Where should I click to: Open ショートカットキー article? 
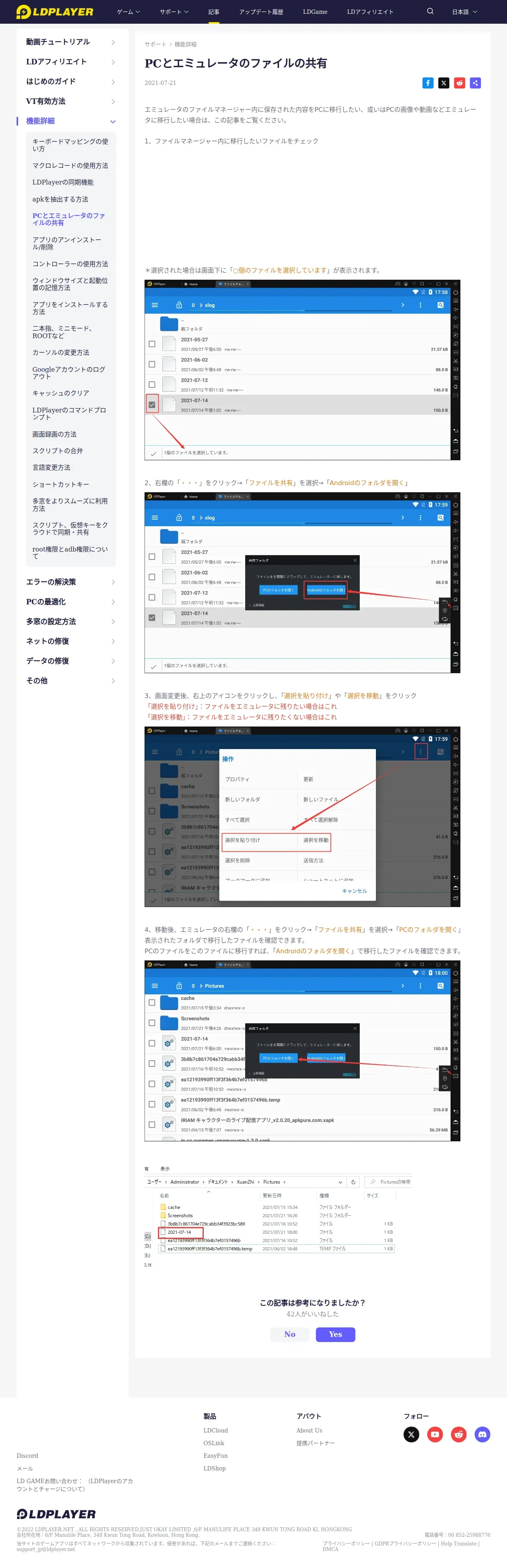pyautogui.click(x=61, y=484)
